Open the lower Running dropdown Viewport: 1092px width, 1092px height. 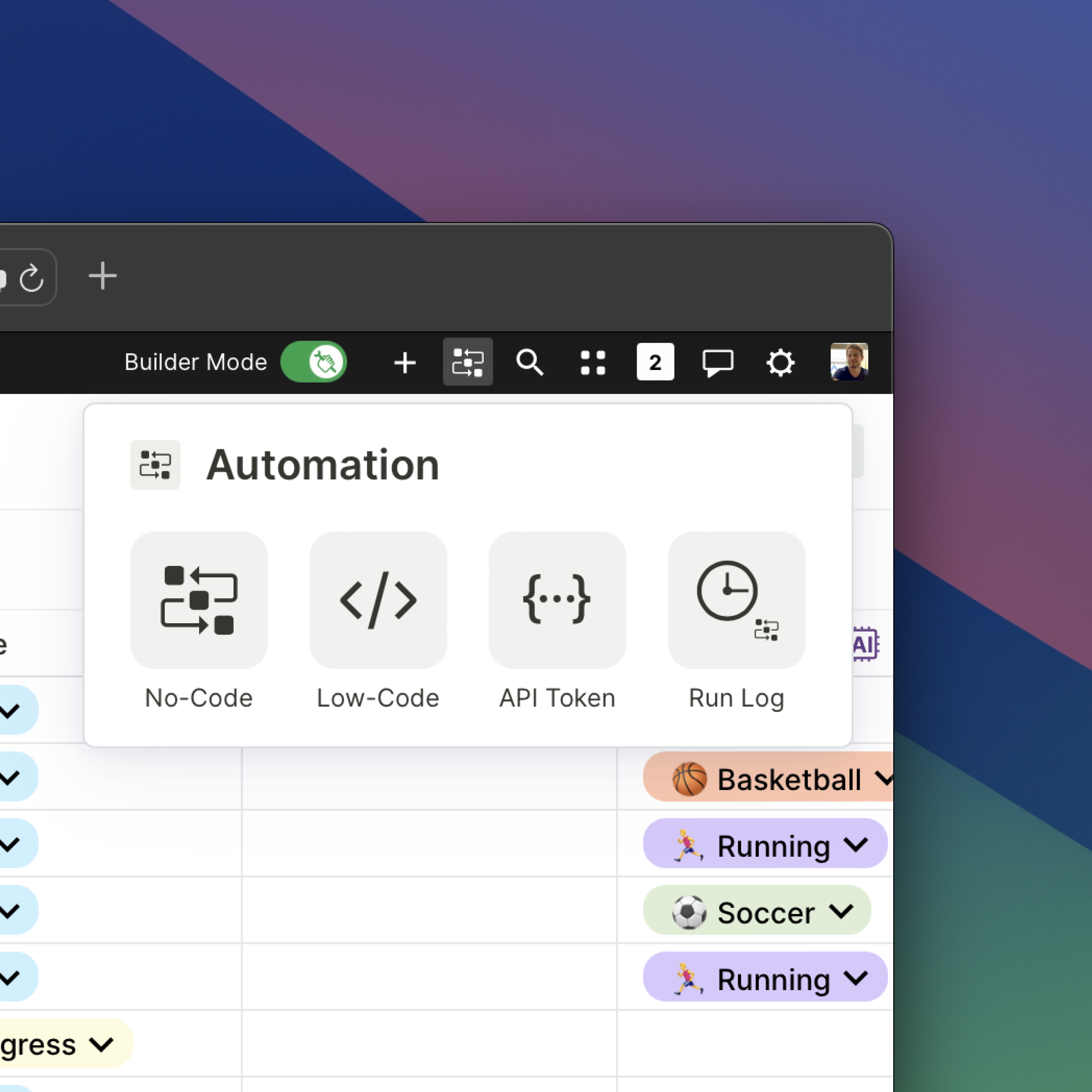855,978
